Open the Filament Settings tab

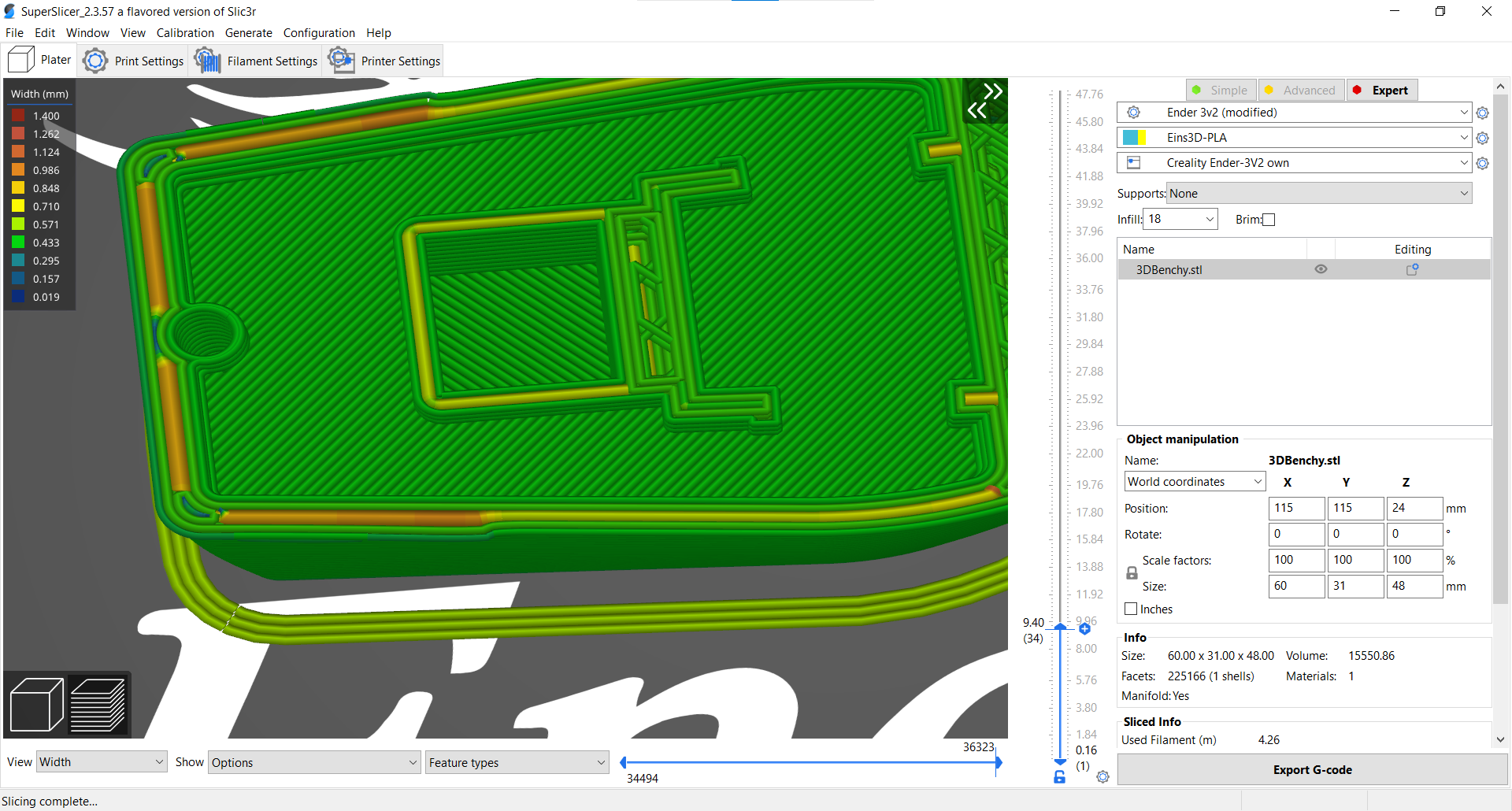click(x=256, y=61)
